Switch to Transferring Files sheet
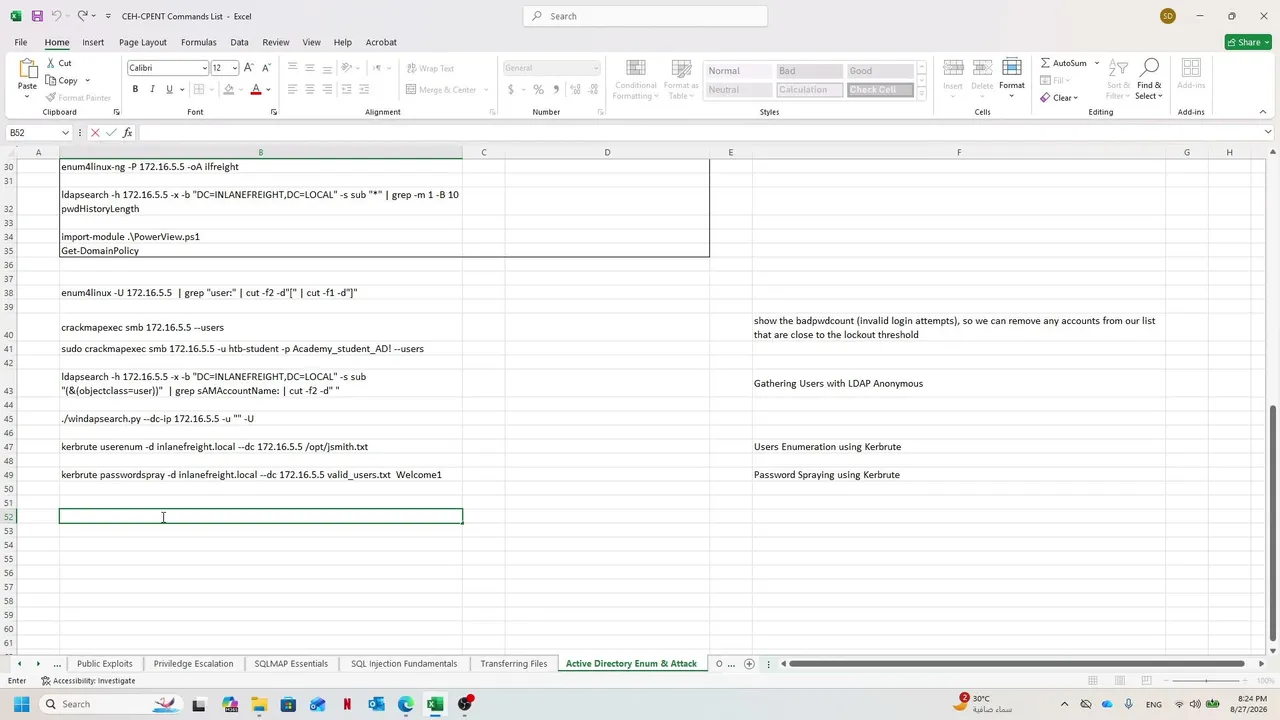Viewport: 1280px width, 720px height. 513,664
